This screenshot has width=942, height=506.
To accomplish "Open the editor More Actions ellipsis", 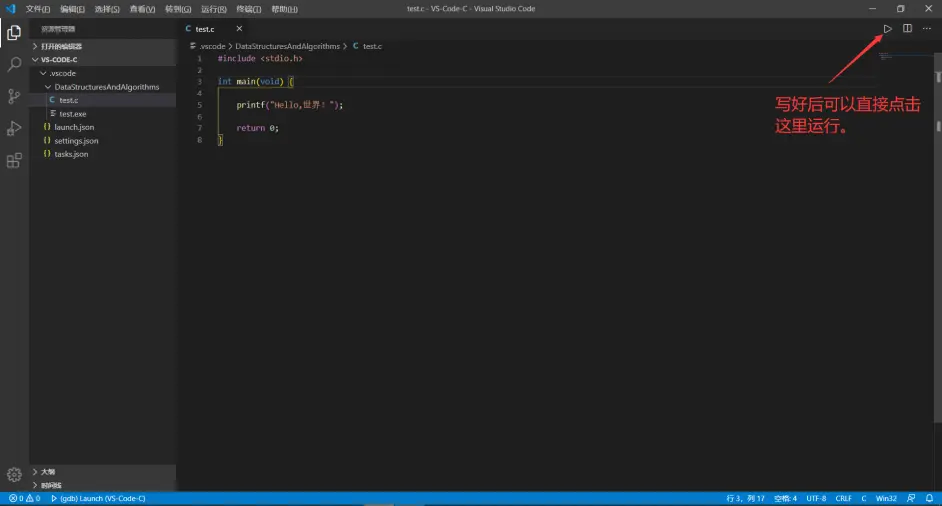I will click(x=927, y=28).
